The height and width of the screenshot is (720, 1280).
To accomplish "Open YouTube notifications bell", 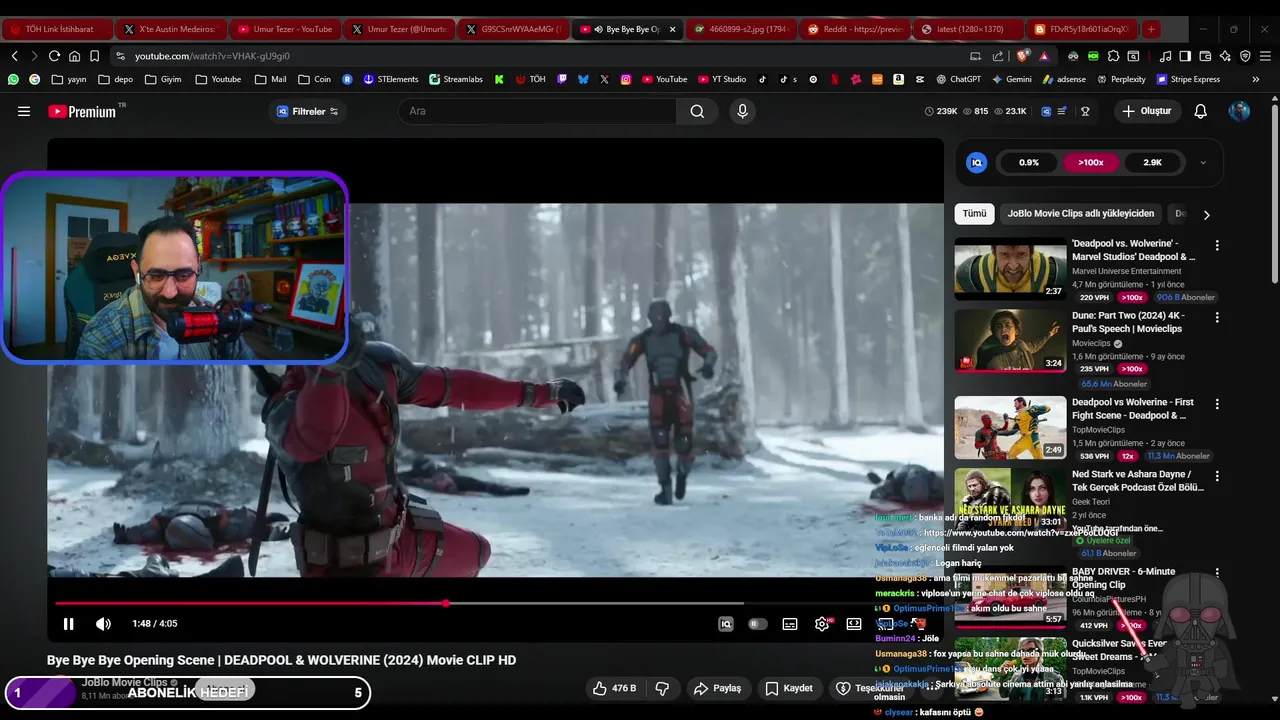I will click(1201, 111).
